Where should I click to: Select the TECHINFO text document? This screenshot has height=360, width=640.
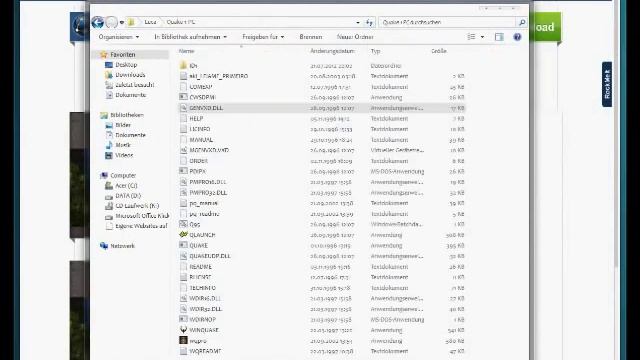pos(203,288)
